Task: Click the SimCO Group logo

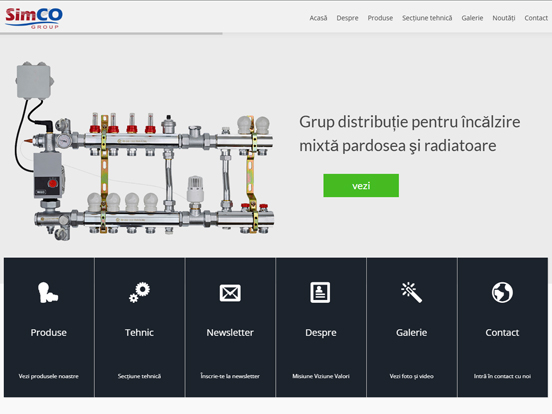Action: (34, 18)
